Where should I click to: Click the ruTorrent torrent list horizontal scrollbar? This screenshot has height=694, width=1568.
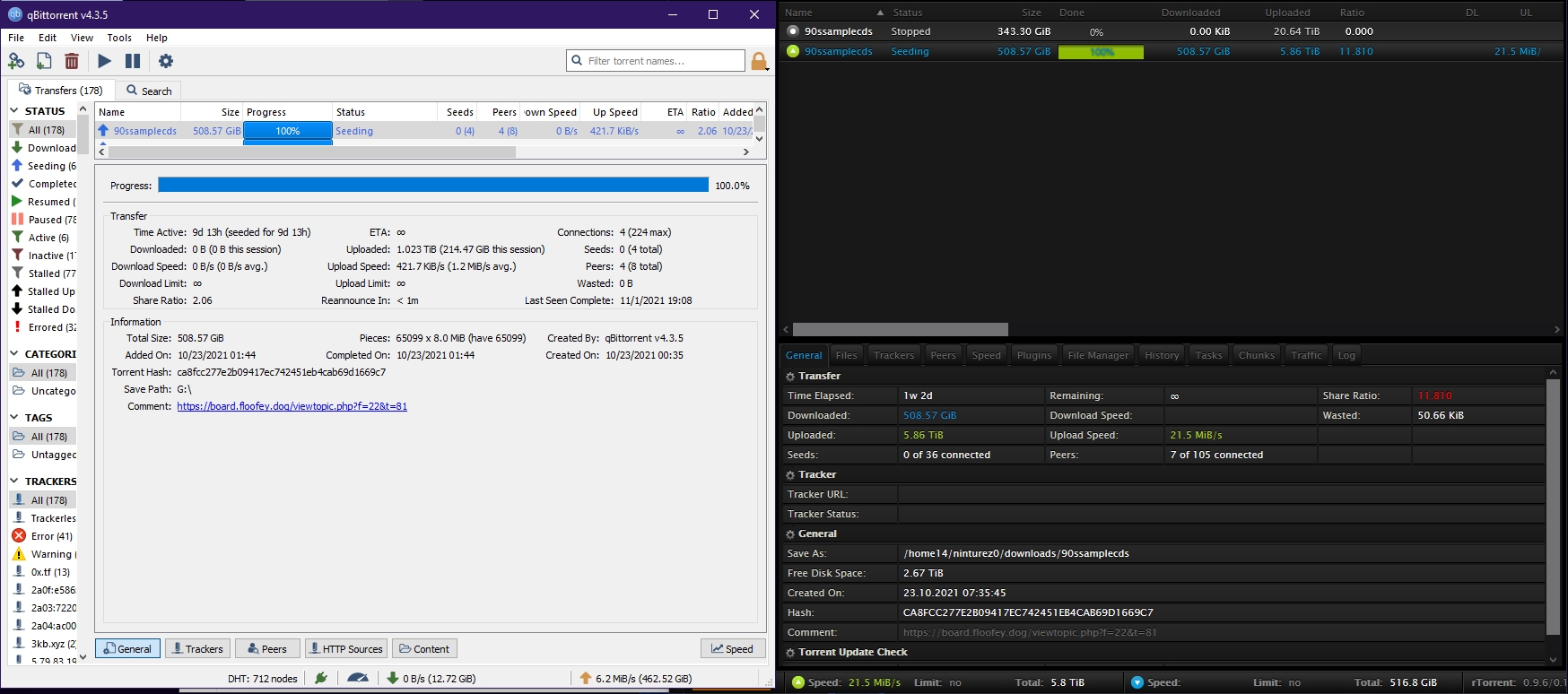(900, 329)
